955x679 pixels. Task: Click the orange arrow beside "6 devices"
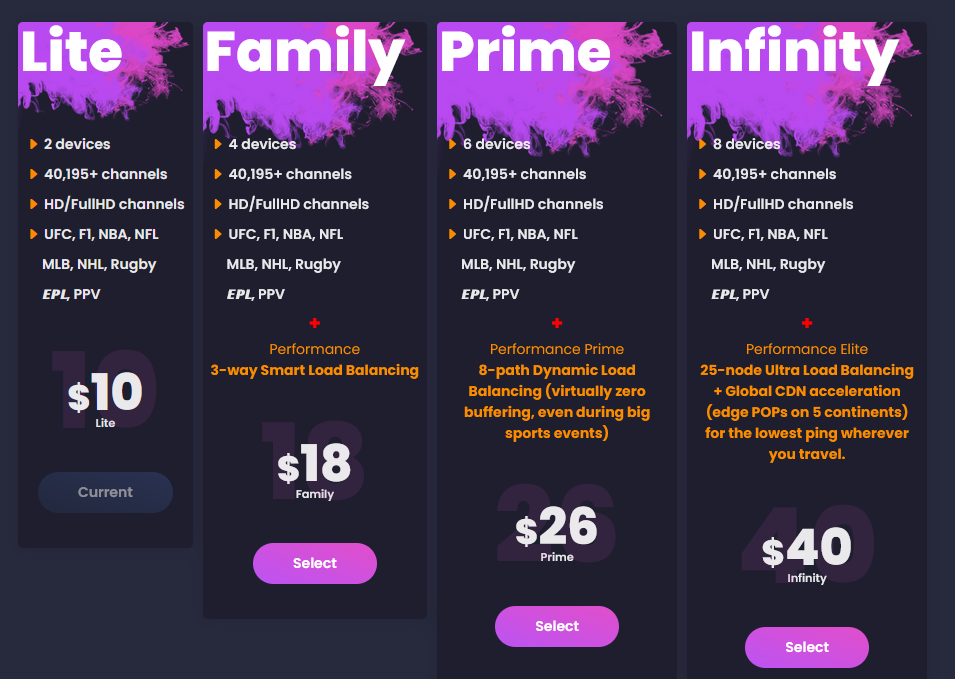(452, 144)
